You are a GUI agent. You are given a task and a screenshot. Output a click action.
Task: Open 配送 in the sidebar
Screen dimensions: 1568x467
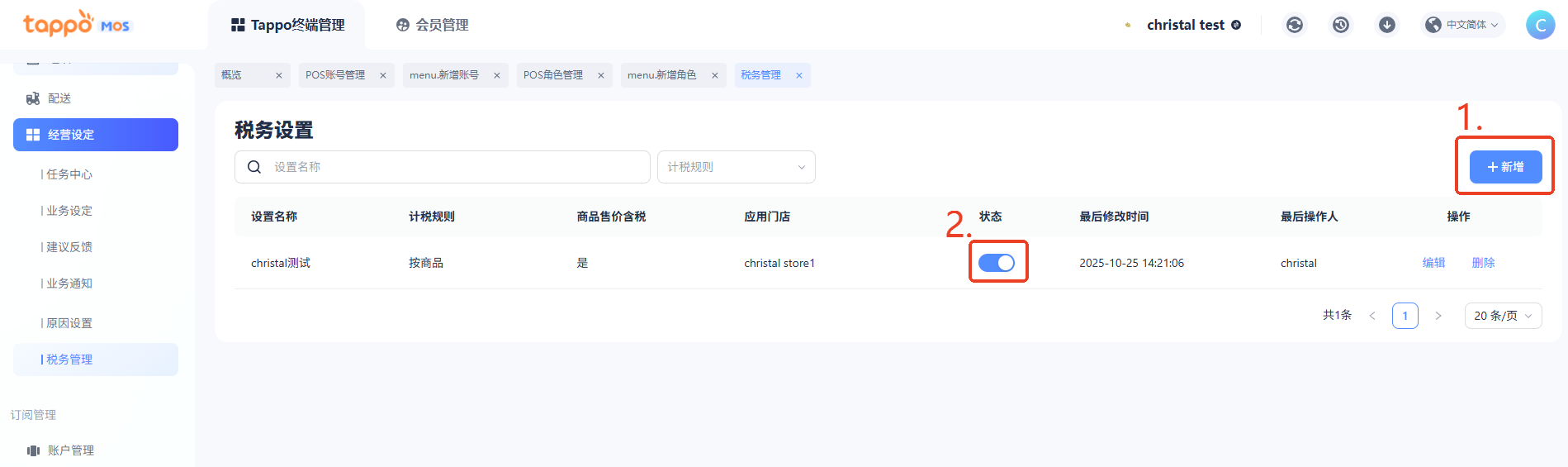(x=59, y=98)
